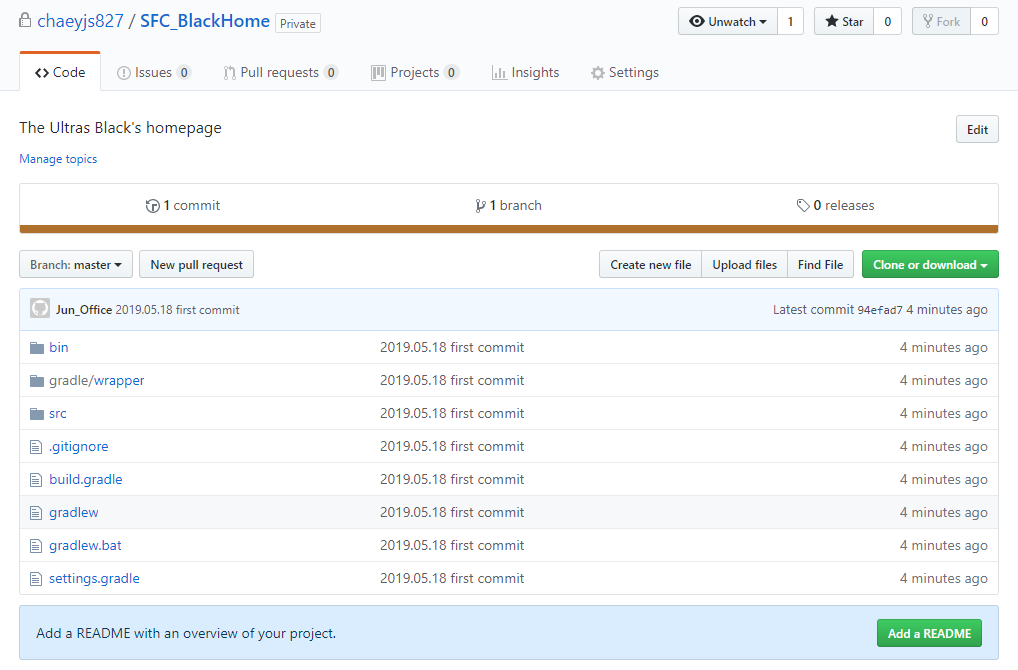Edit the repository description
The width and height of the screenshot is (1018, 670).
tap(977, 129)
